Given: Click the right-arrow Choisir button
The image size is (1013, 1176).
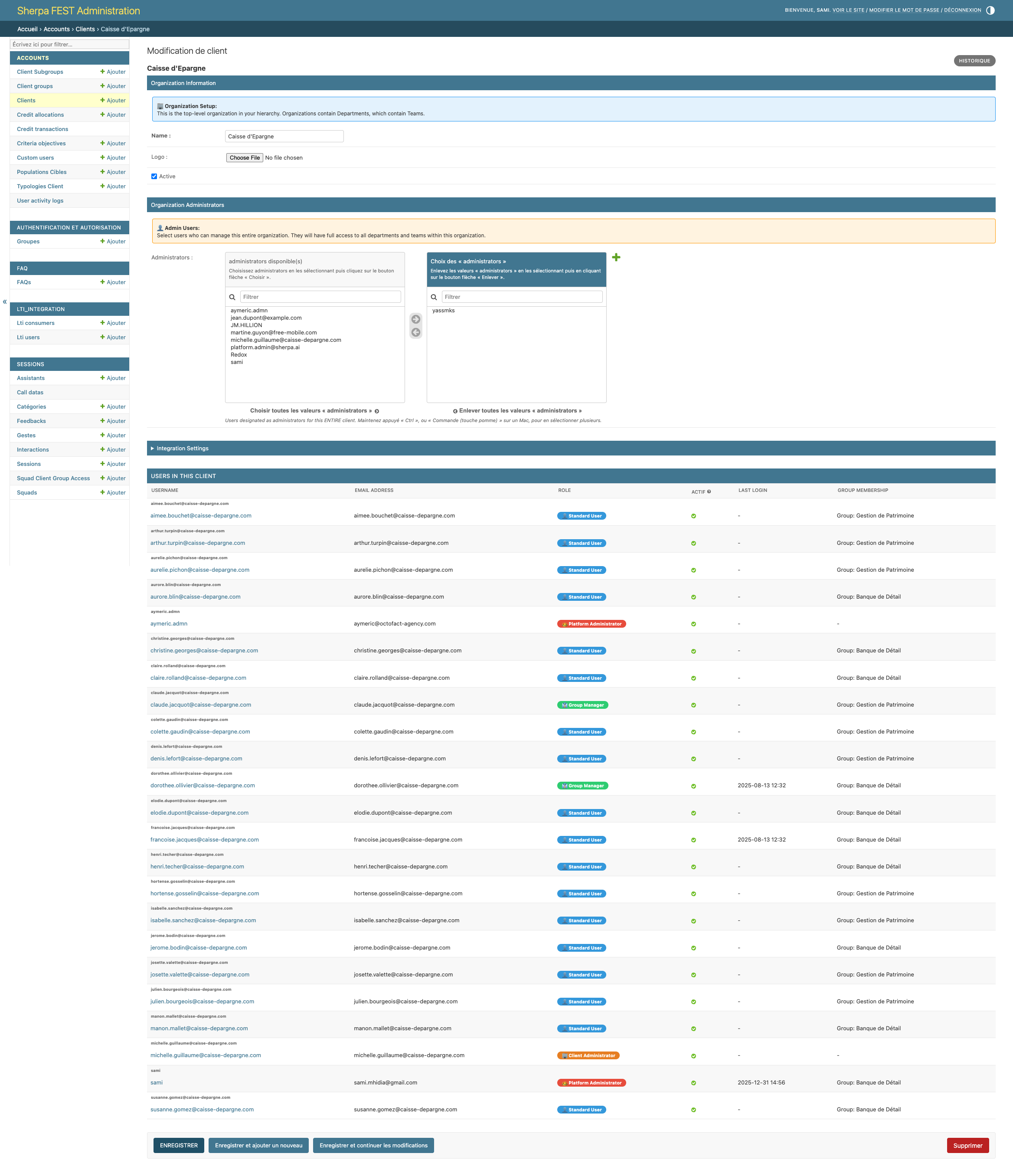Looking at the screenshot, I should 416,319.
